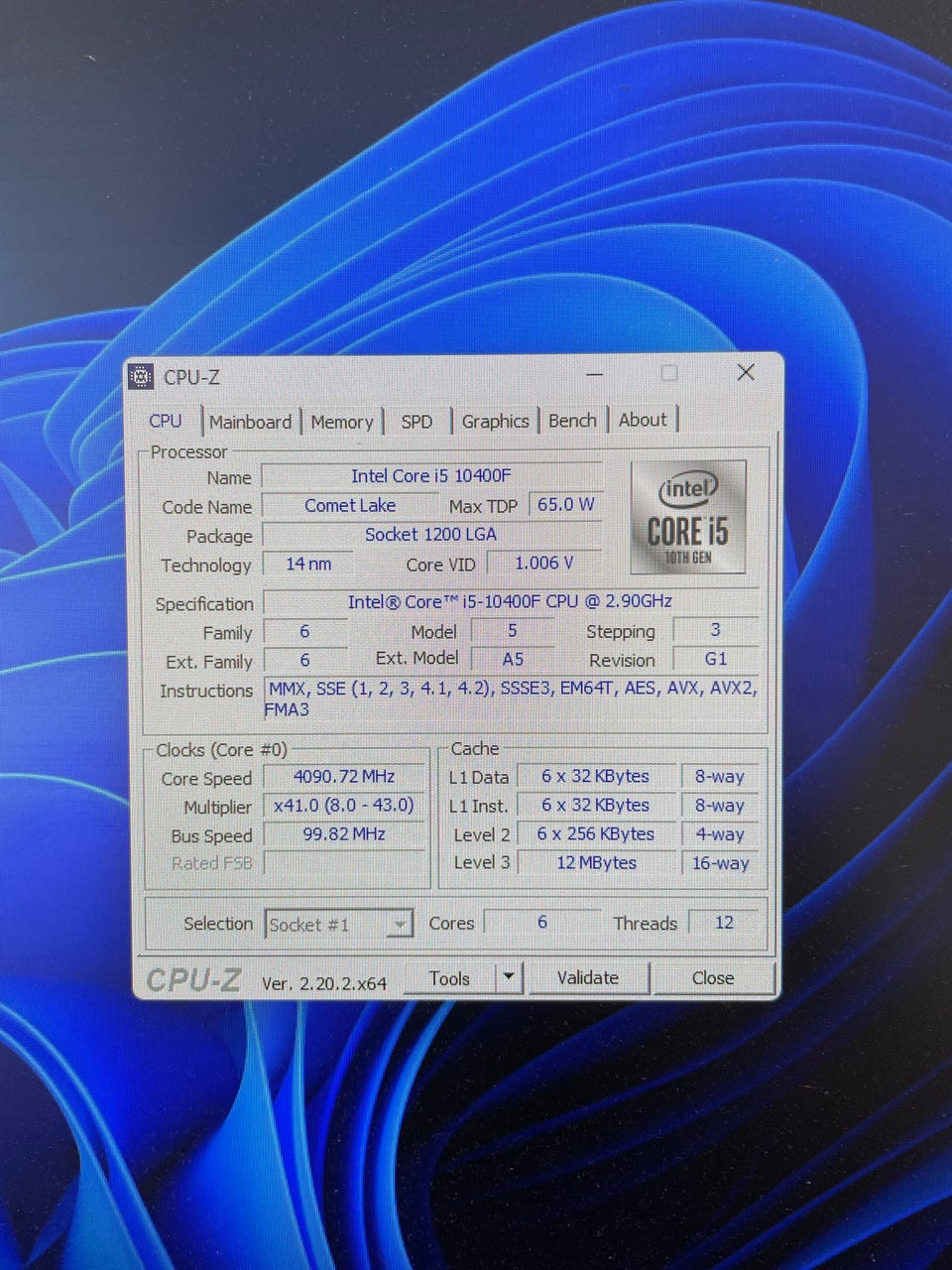This screenshot has height=1270, width=952.
Task: Click the Name field Intel Core i5 10400F
Action: 431,476
